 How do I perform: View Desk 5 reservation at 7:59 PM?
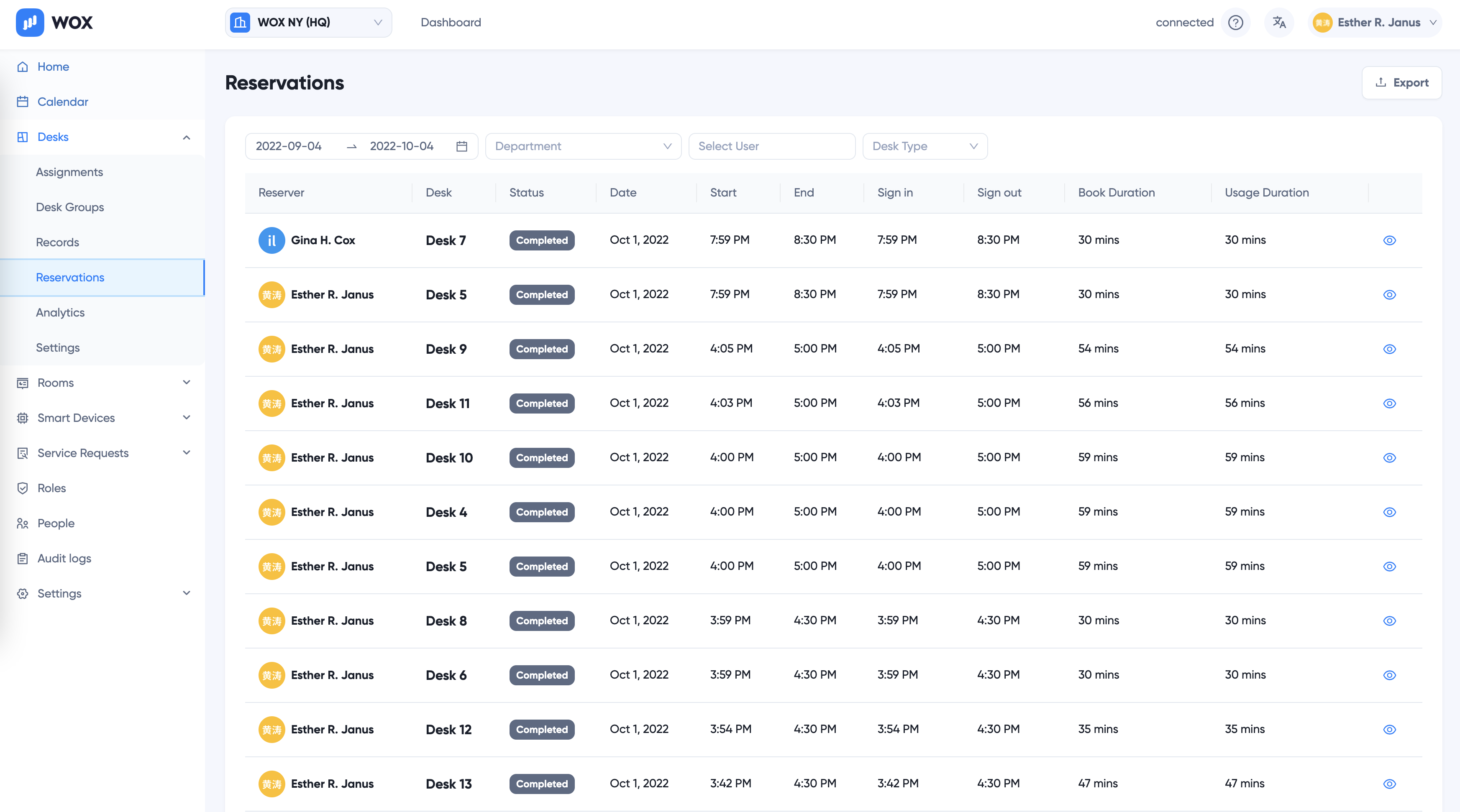click(1390, 295)
